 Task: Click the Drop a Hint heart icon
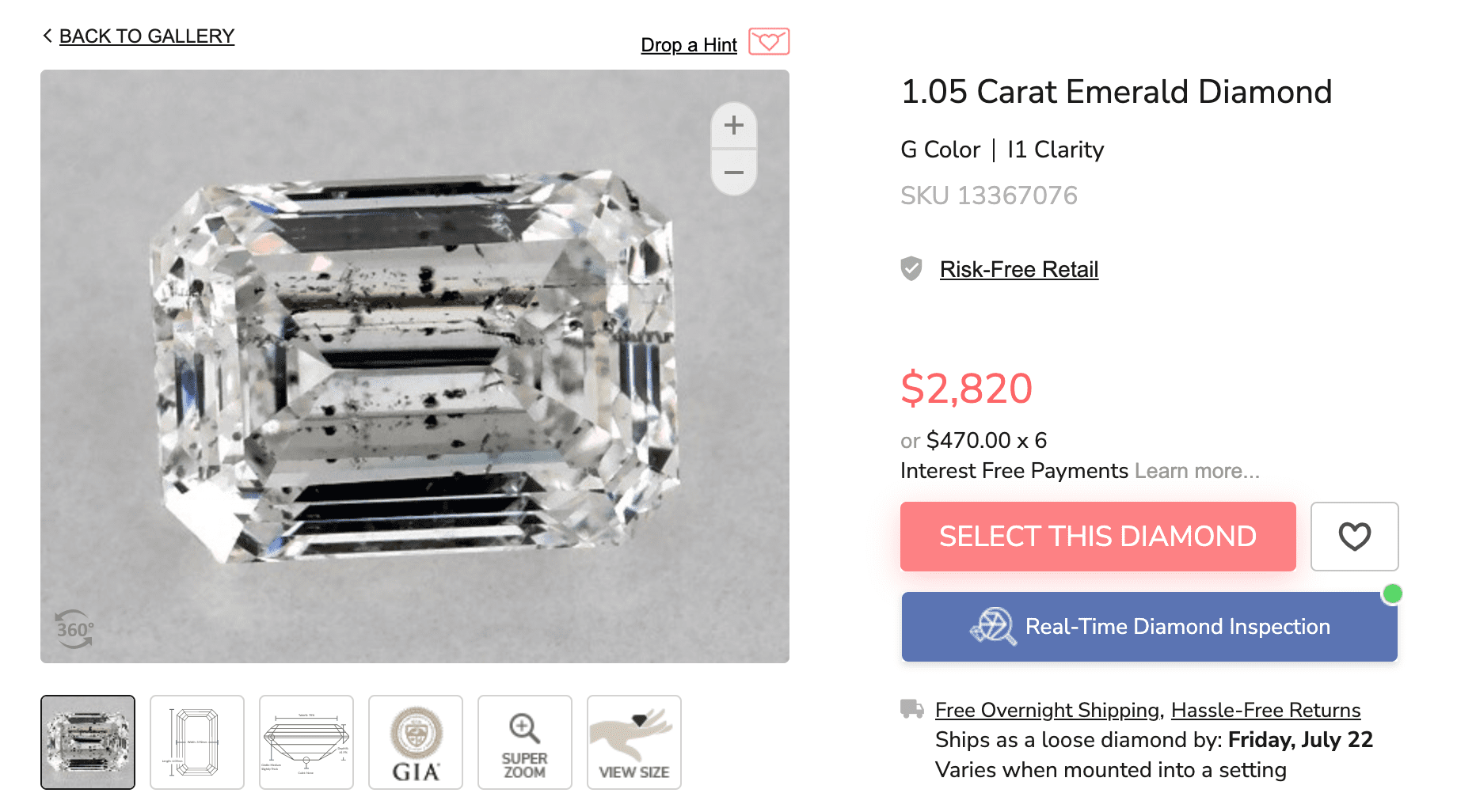tap(770, 41)
